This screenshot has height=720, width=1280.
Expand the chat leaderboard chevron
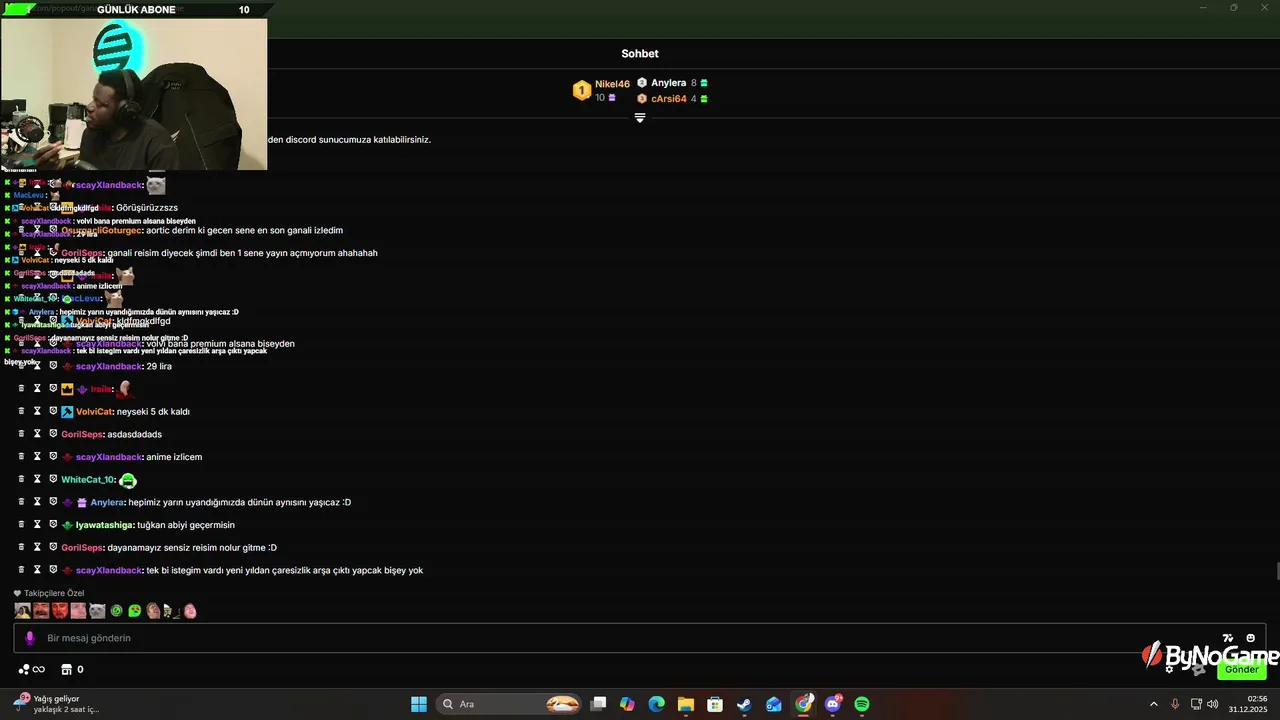(640, 118)
